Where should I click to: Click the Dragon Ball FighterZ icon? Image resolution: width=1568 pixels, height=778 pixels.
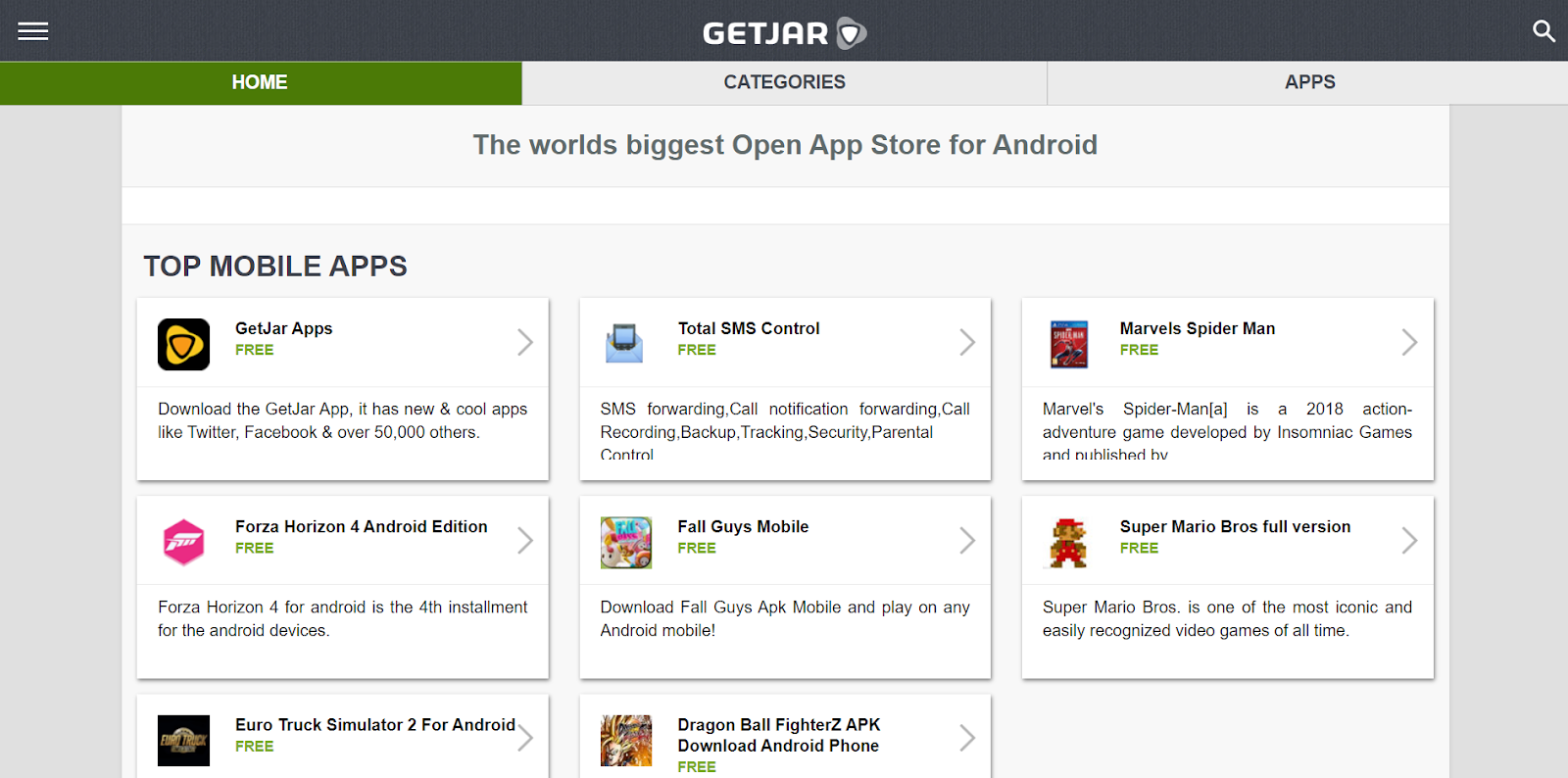coord(626,741)
